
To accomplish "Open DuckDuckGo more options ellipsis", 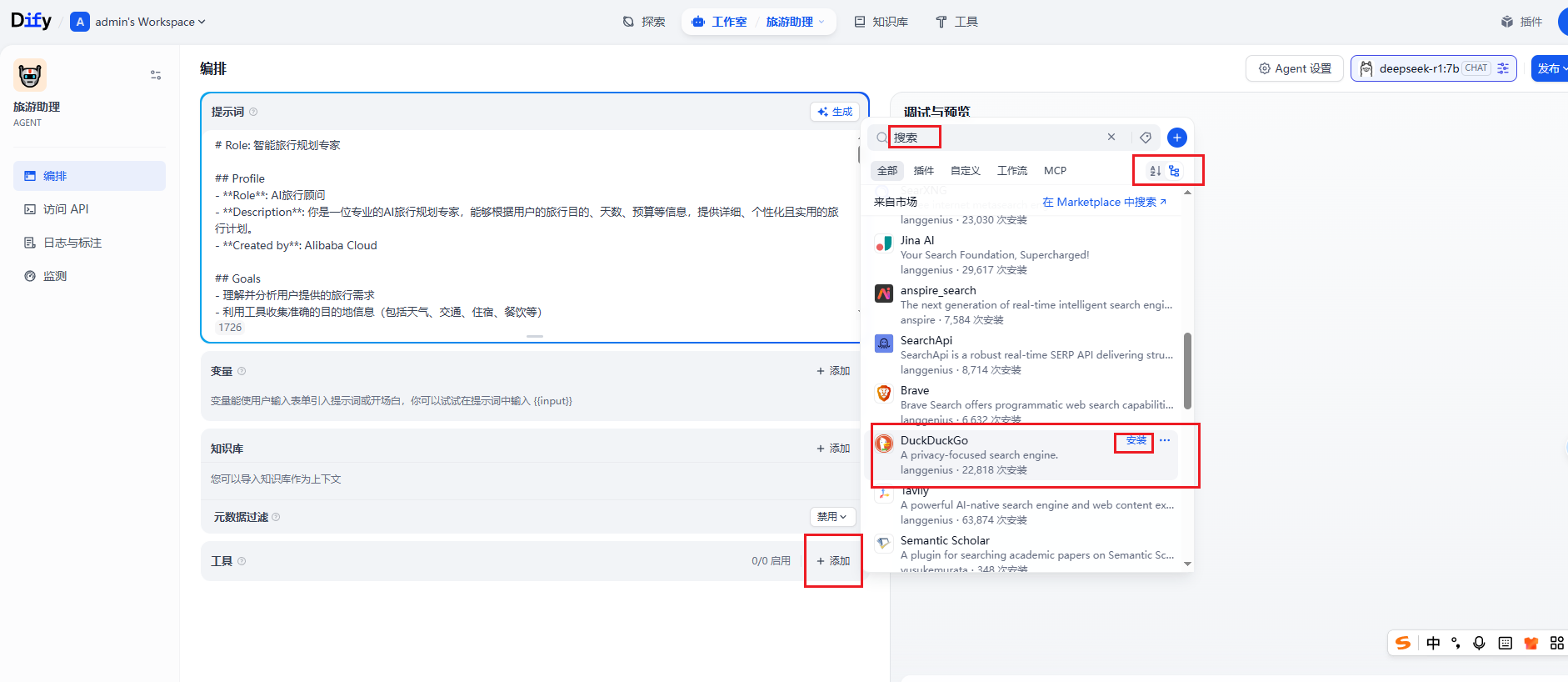I will pos(1165,440).
